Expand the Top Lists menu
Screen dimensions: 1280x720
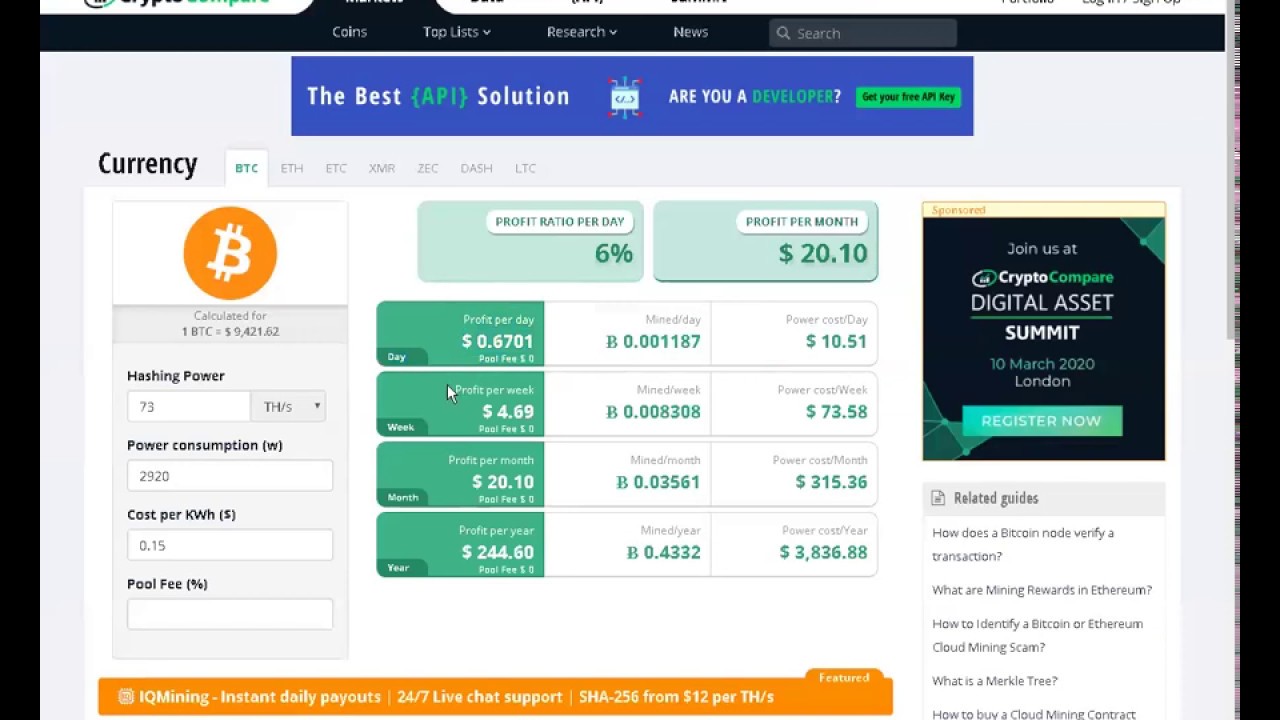click(456, 32)
